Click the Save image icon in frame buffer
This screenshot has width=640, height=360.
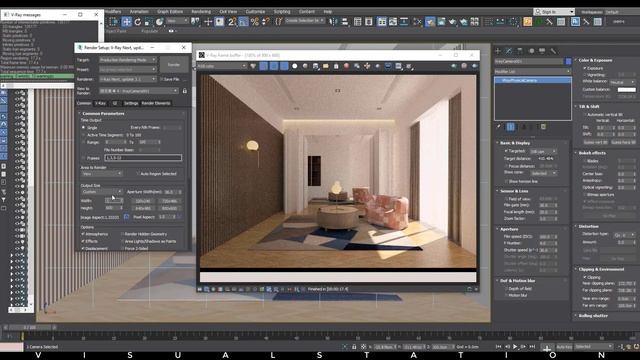tap(315, 66)
